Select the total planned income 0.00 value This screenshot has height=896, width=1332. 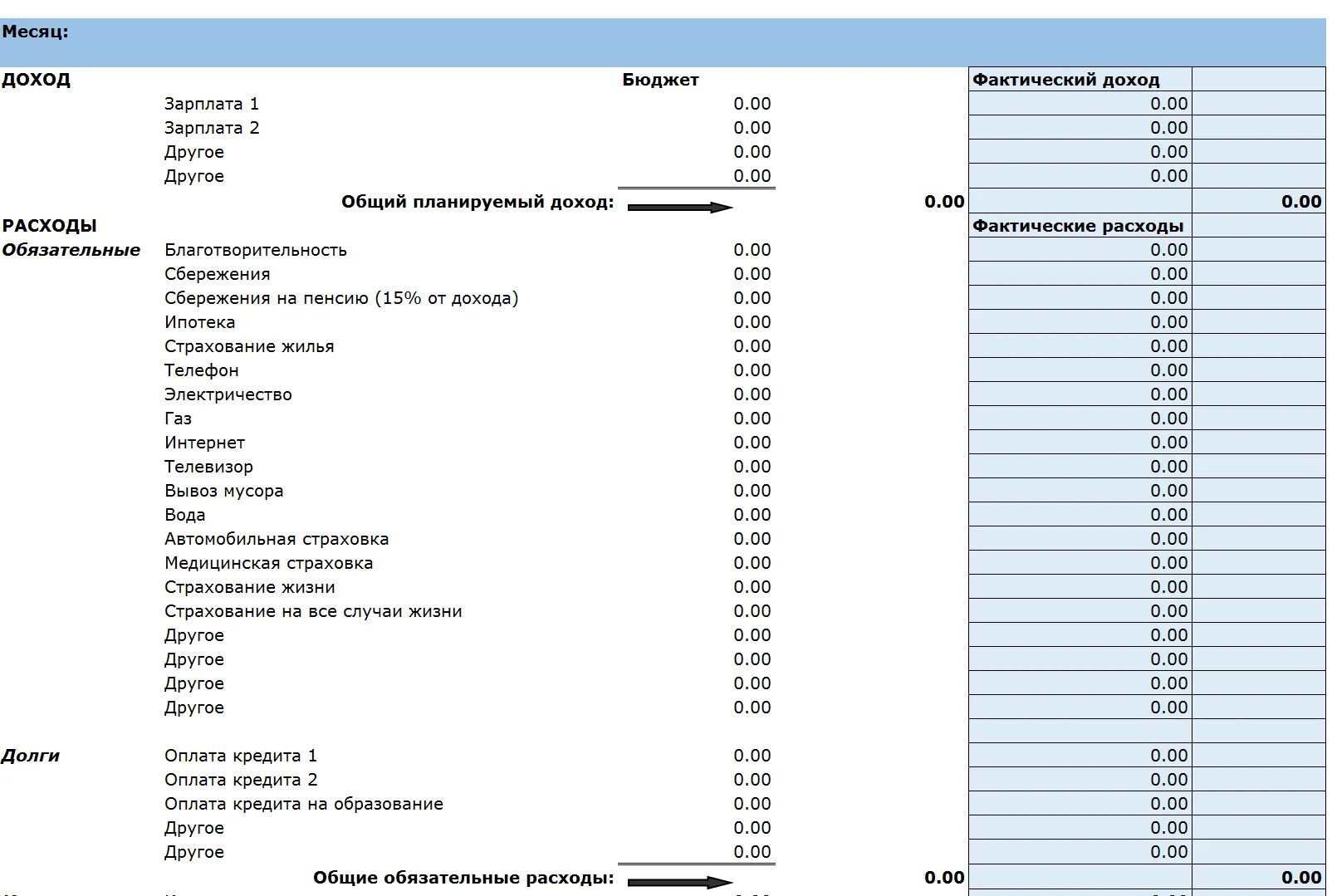pyautogui.click(x=944, y=202)
